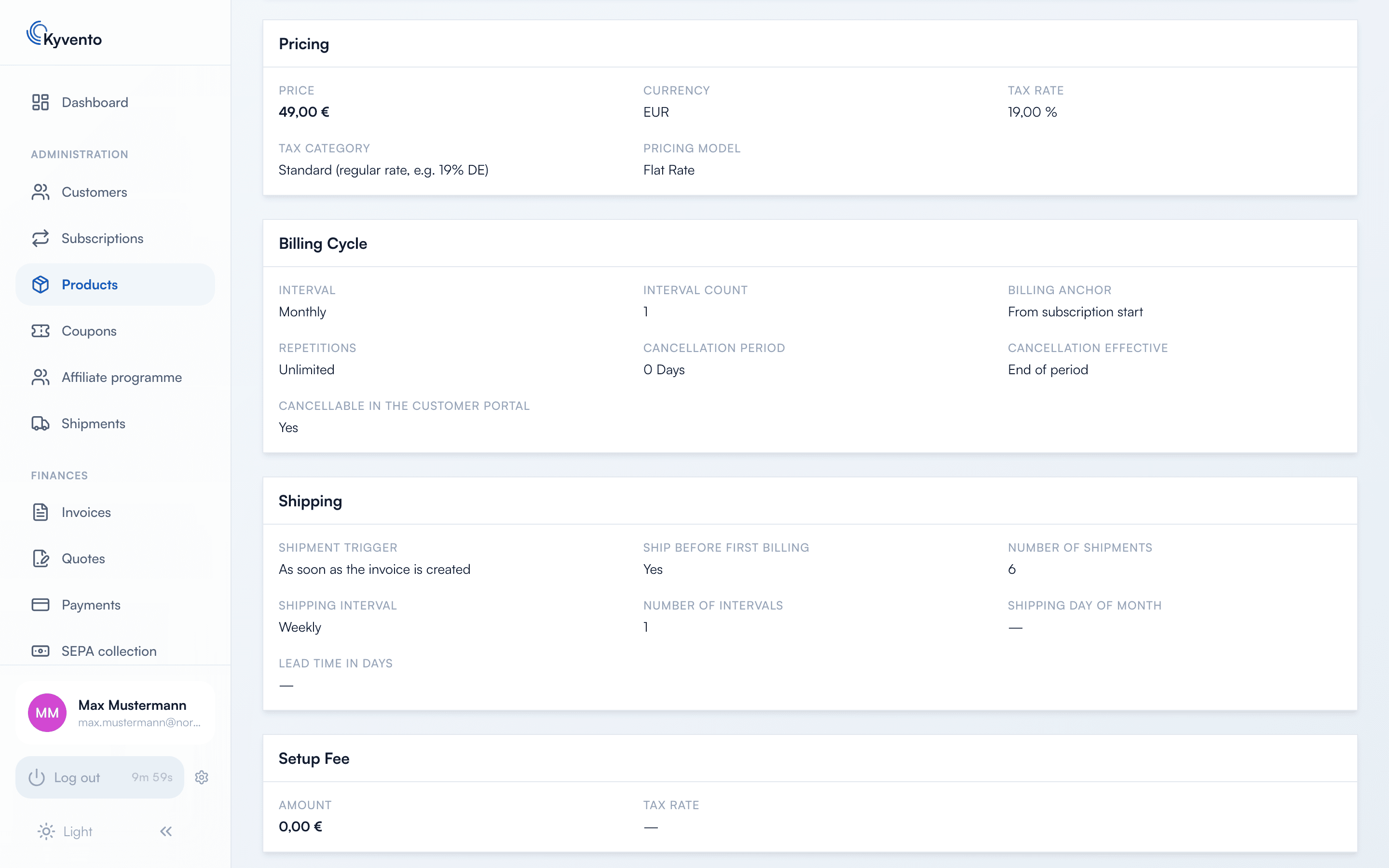Click the Payments card icon
1389x868 pixels.
[40, 605]
